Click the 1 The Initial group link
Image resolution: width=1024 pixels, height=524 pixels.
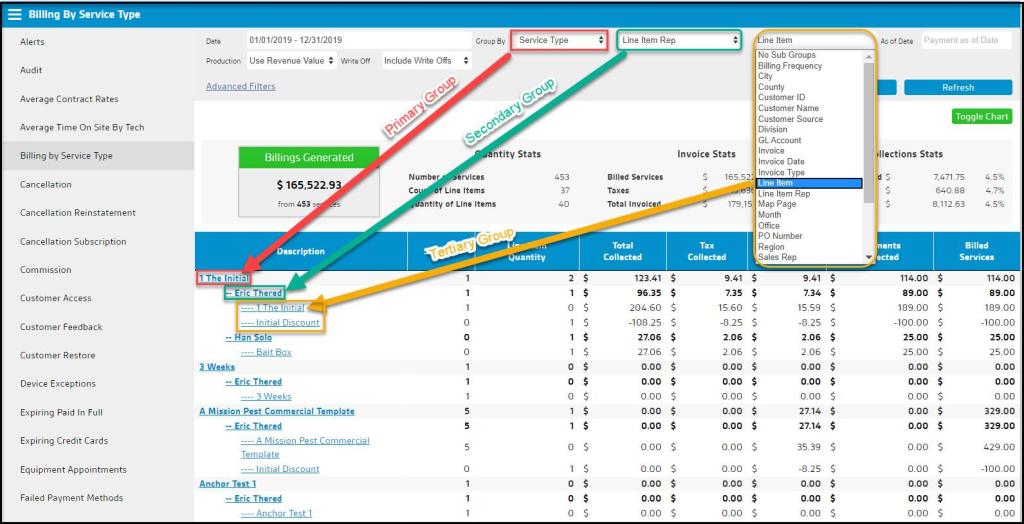pyautogui.click(x=223, y=278)
